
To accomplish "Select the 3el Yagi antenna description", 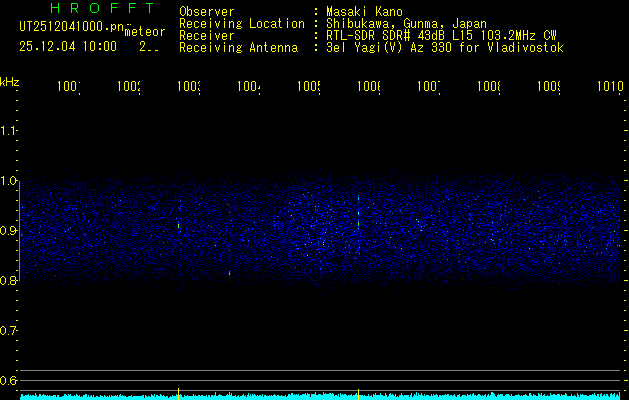I will (444, 48).
